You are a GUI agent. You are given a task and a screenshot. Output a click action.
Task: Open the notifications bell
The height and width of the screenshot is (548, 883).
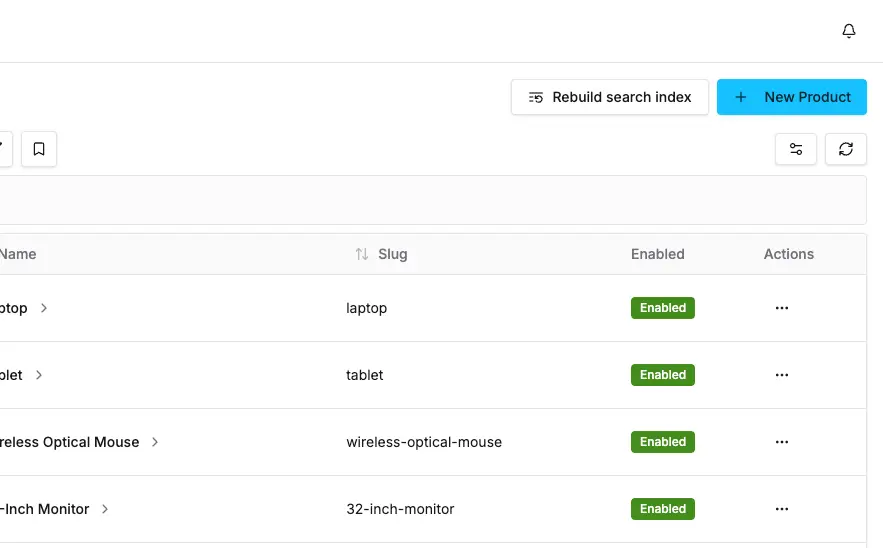(x=849, y=31)
